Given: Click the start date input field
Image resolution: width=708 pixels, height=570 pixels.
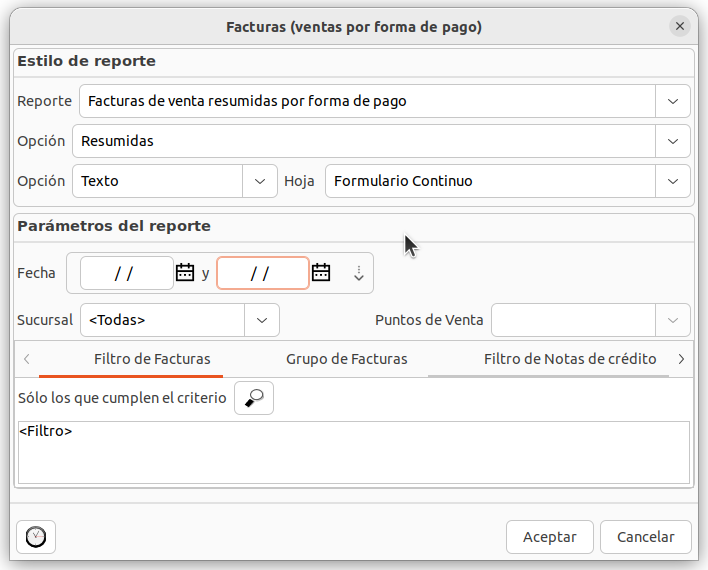Looking at the screenshot, I should click(x=126, y=273).
